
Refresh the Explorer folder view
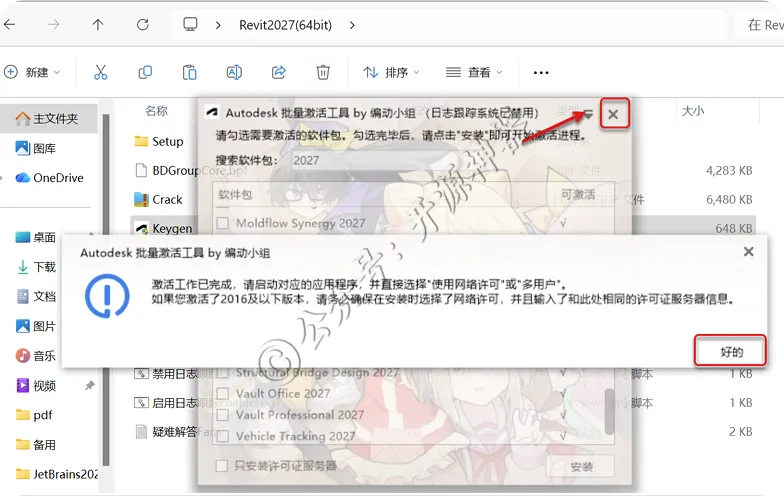coord(143,24)
